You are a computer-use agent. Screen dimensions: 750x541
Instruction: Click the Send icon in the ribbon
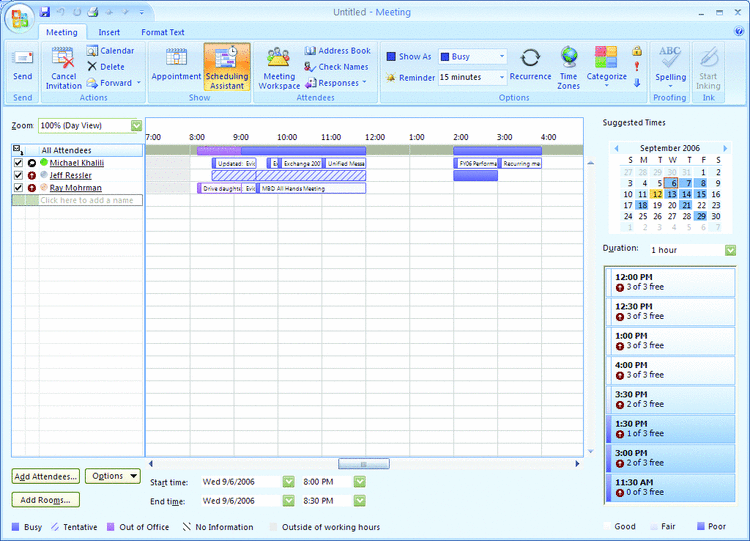pos(22,62)
